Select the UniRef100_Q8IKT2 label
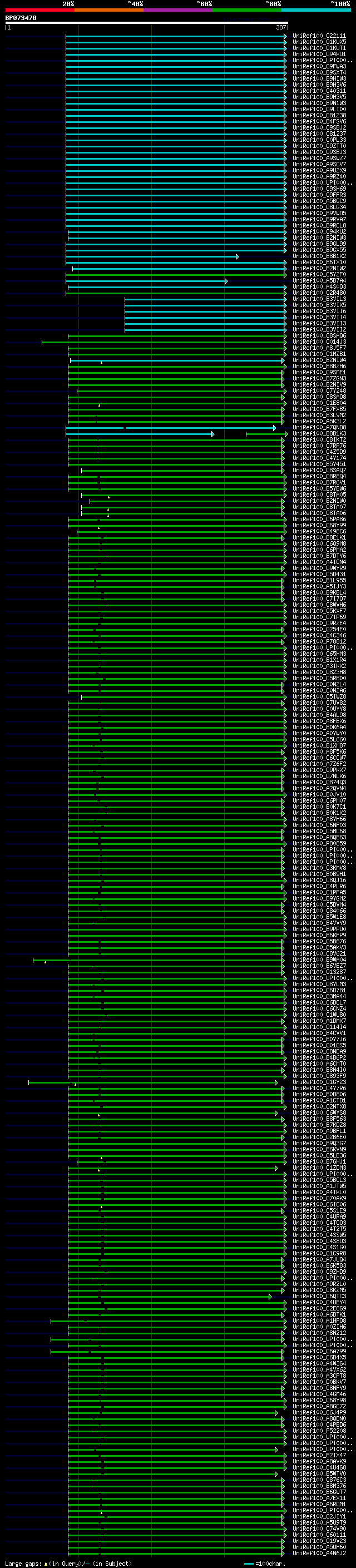 tap(319, 440)
